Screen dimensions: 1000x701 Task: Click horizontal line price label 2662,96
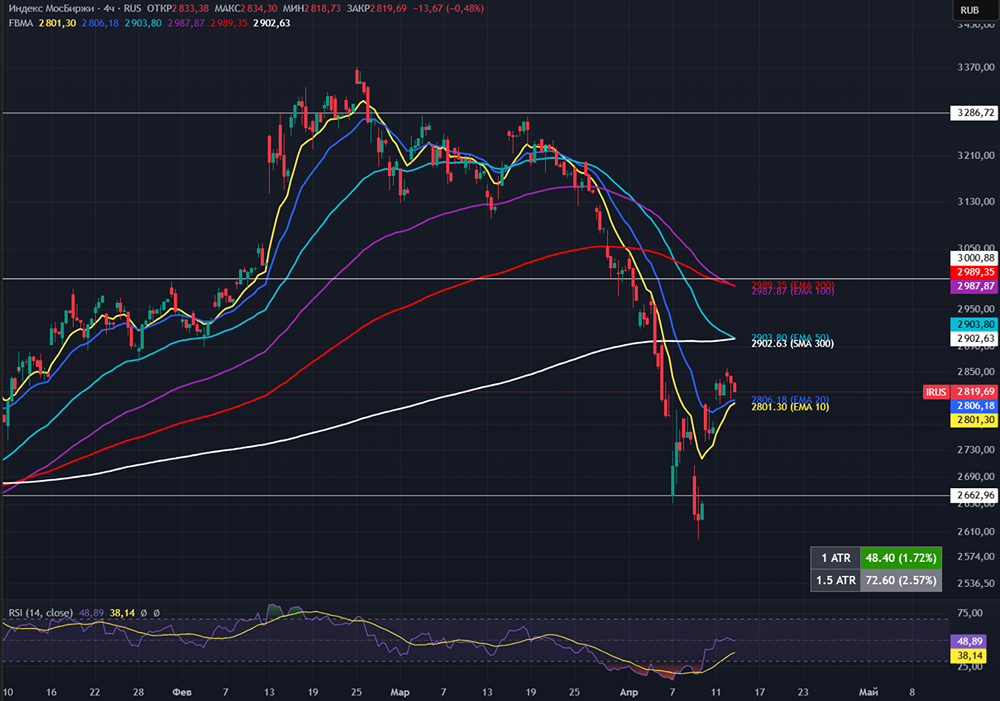[x=974, y=495]
